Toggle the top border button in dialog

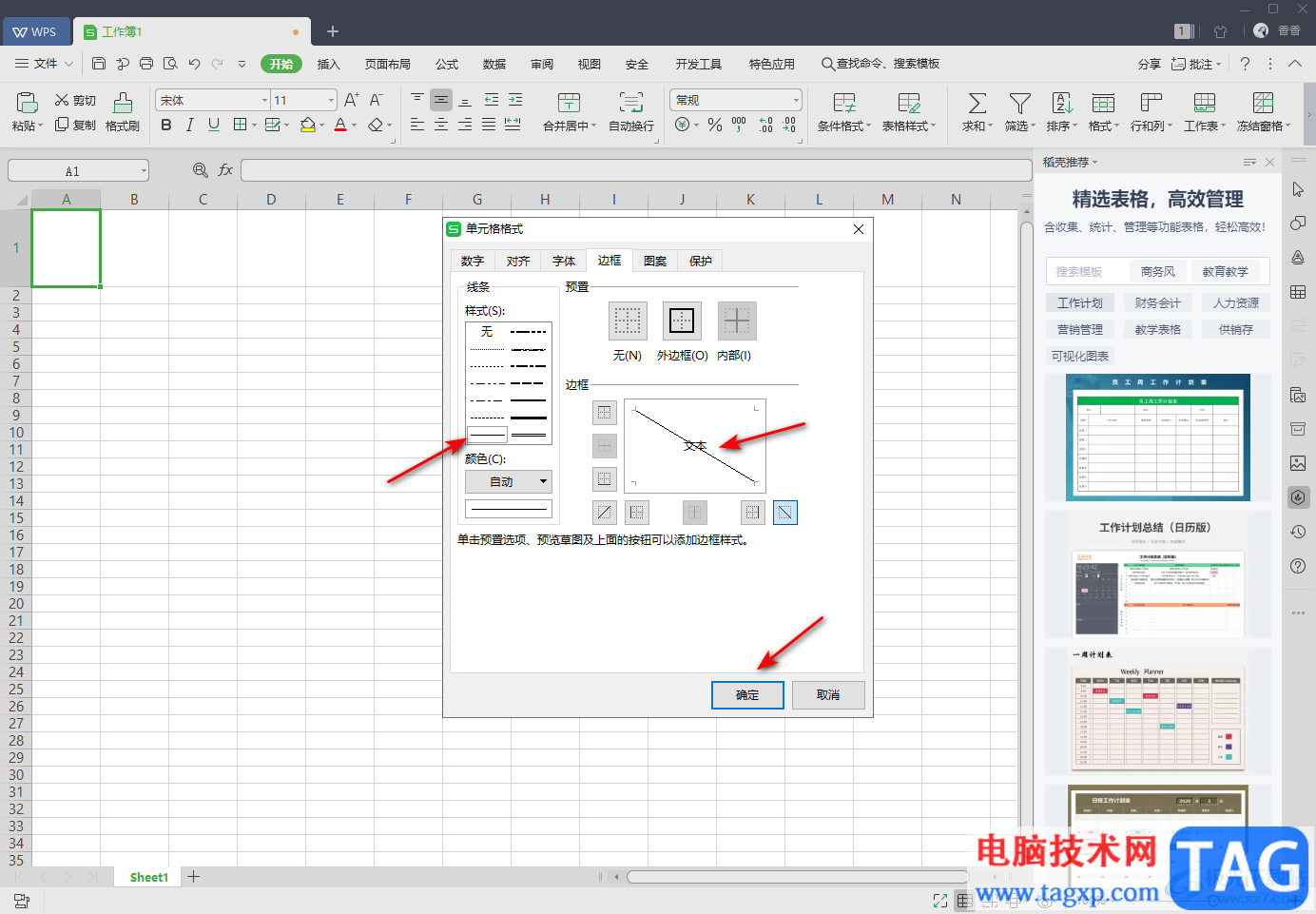click(605, 413)
